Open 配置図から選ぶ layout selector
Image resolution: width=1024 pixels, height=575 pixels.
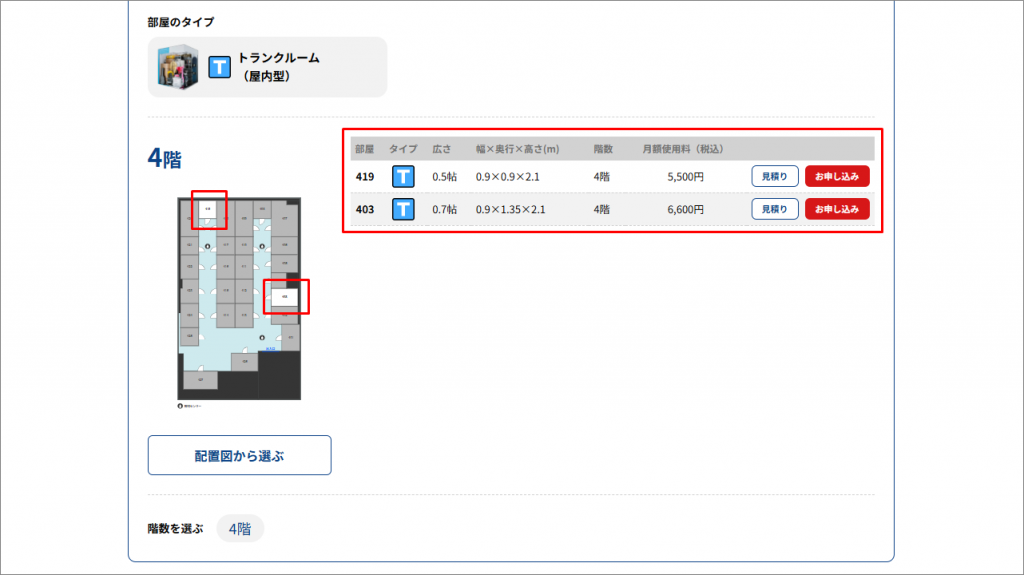[x=239, y=455]
